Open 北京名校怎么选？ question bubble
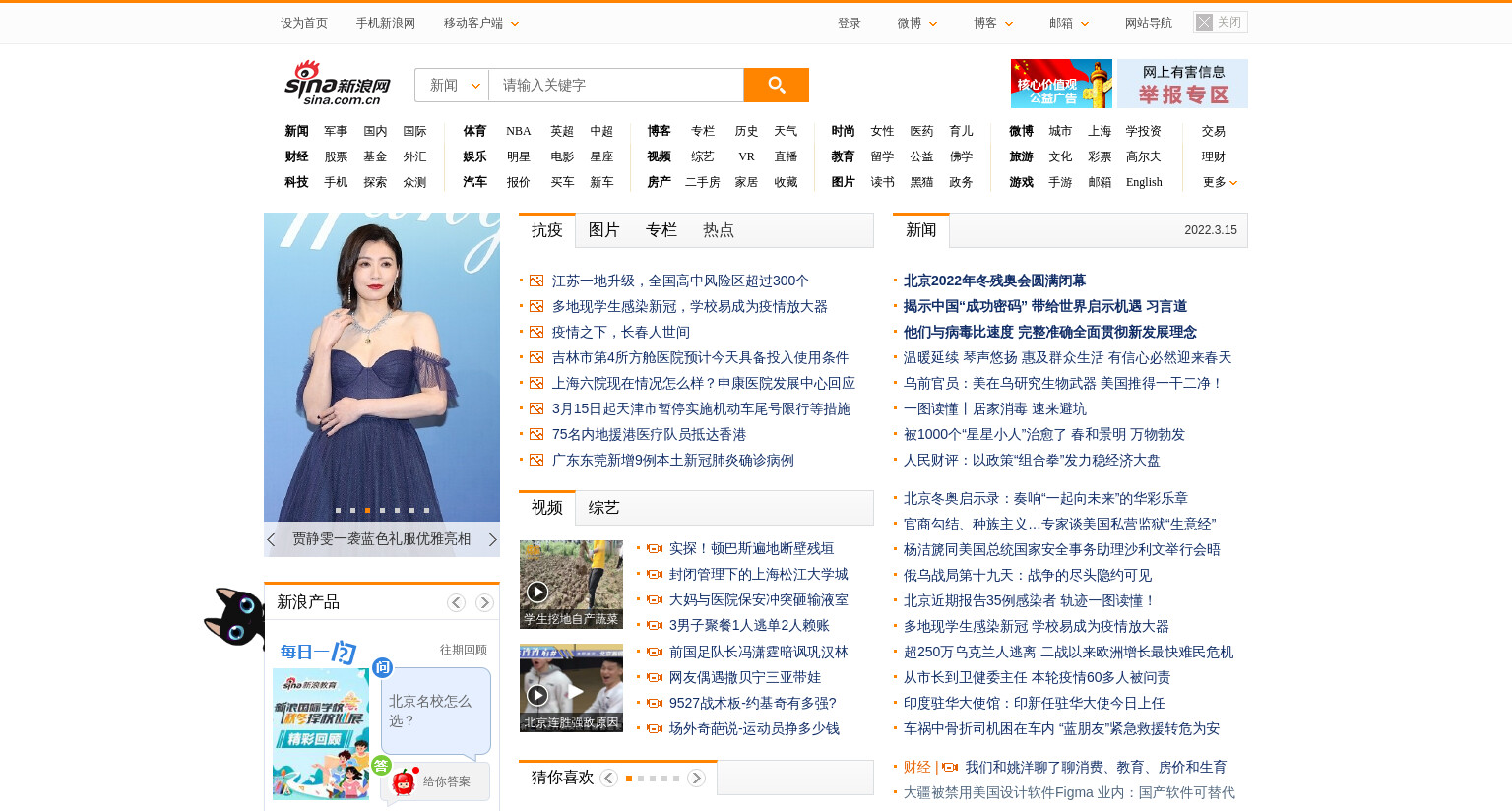This screenshot has width=1512, height=811. (436, 711)
